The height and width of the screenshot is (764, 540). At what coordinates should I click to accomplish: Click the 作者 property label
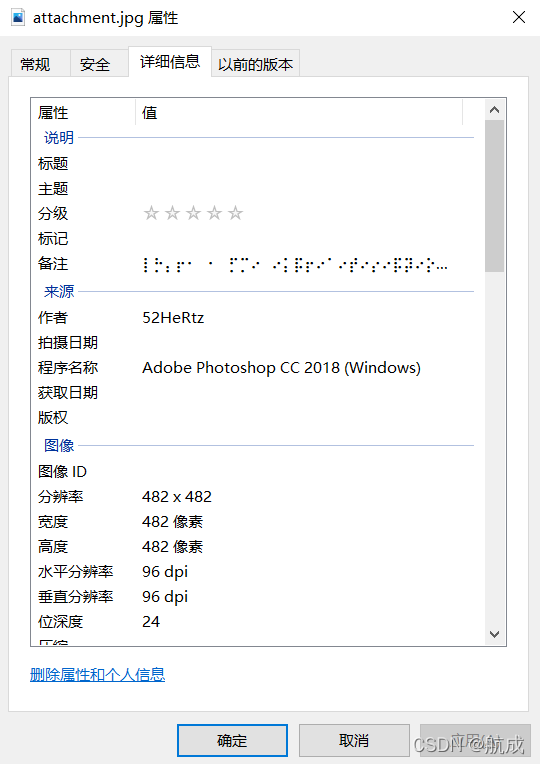coord(53,318)
